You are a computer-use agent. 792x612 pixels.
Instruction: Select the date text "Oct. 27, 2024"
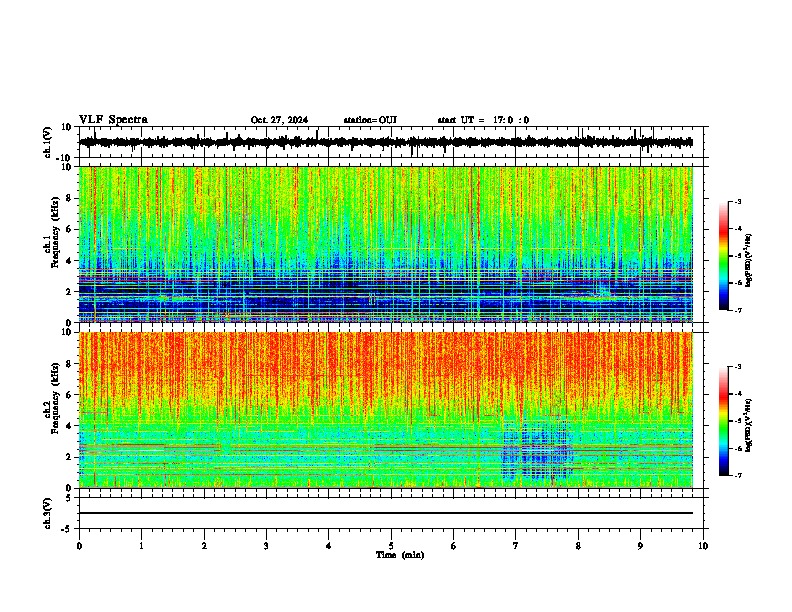pos(279,120)
